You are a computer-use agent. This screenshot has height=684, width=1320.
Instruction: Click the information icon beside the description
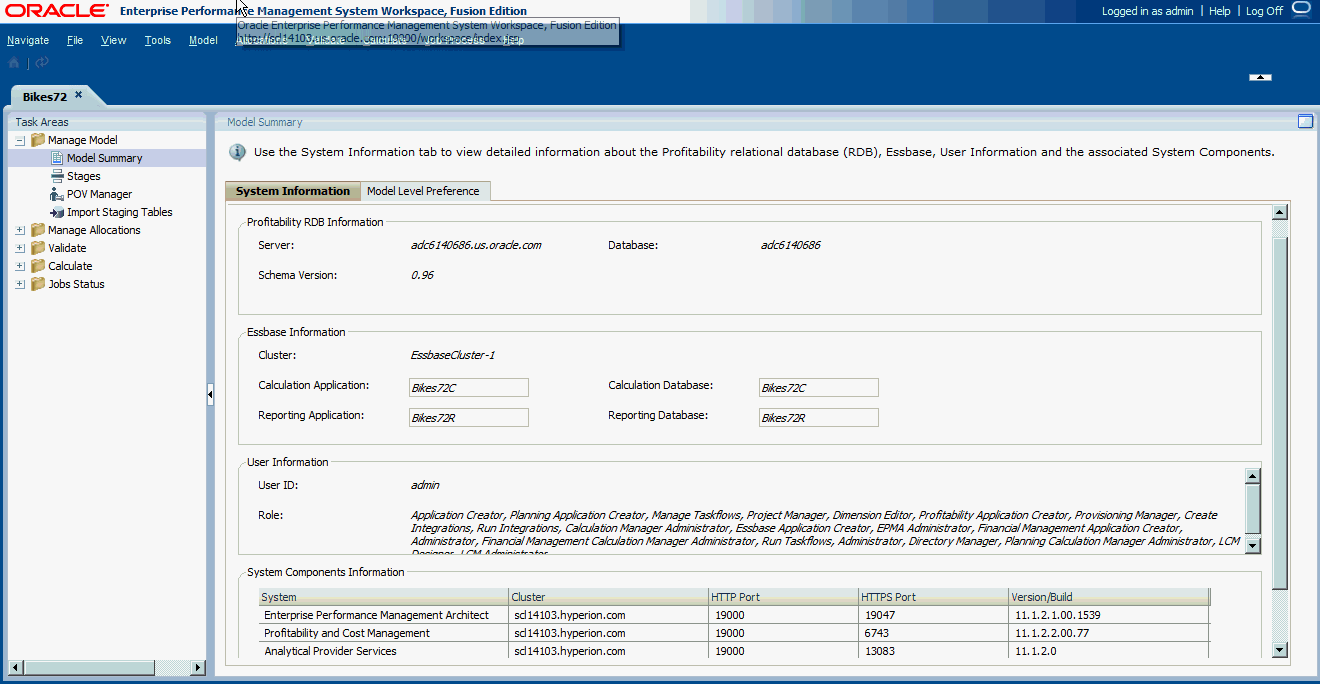point(238,152)
